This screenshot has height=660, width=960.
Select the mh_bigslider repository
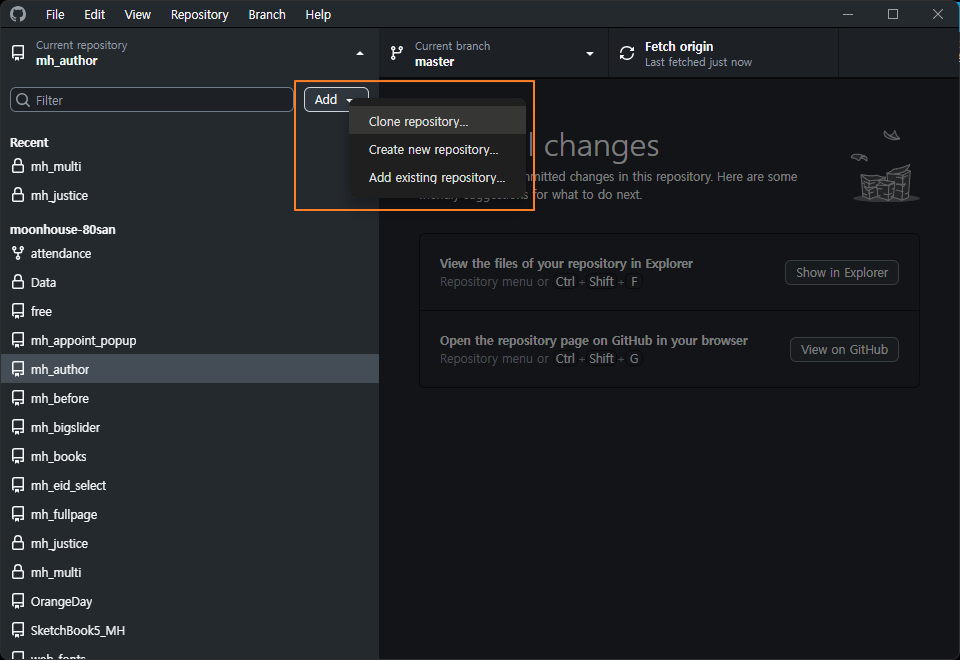coord(189,427)
